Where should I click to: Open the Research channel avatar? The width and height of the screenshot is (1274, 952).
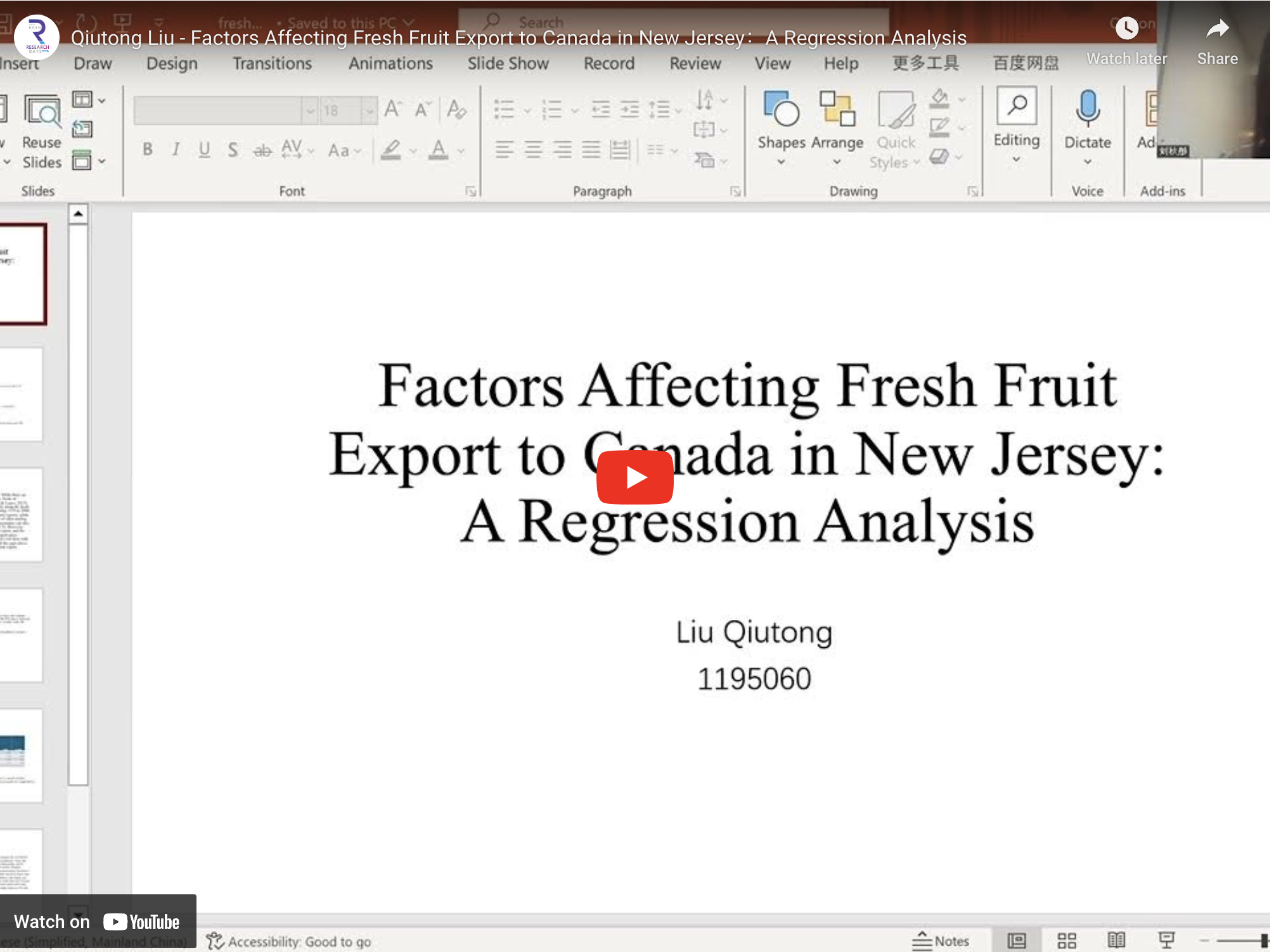click(37, 37)
